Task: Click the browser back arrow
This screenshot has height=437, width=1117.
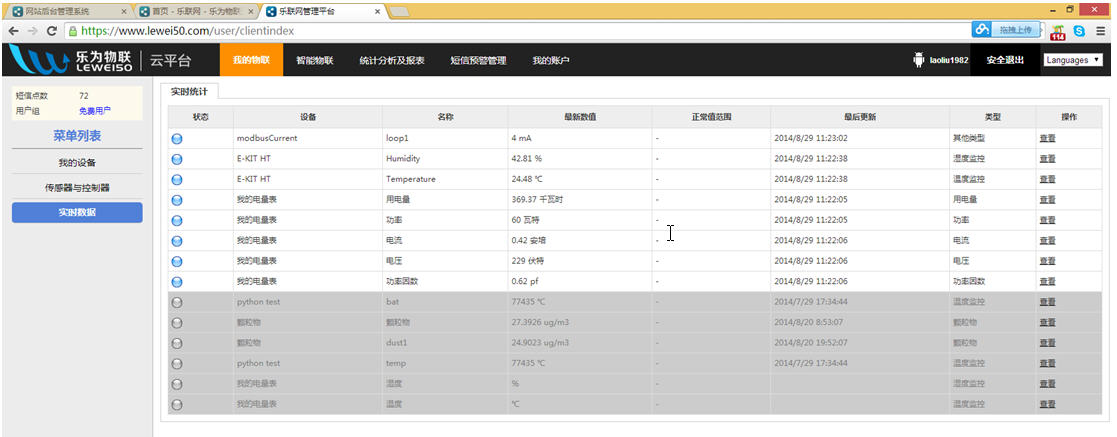Action: (12, 31)
